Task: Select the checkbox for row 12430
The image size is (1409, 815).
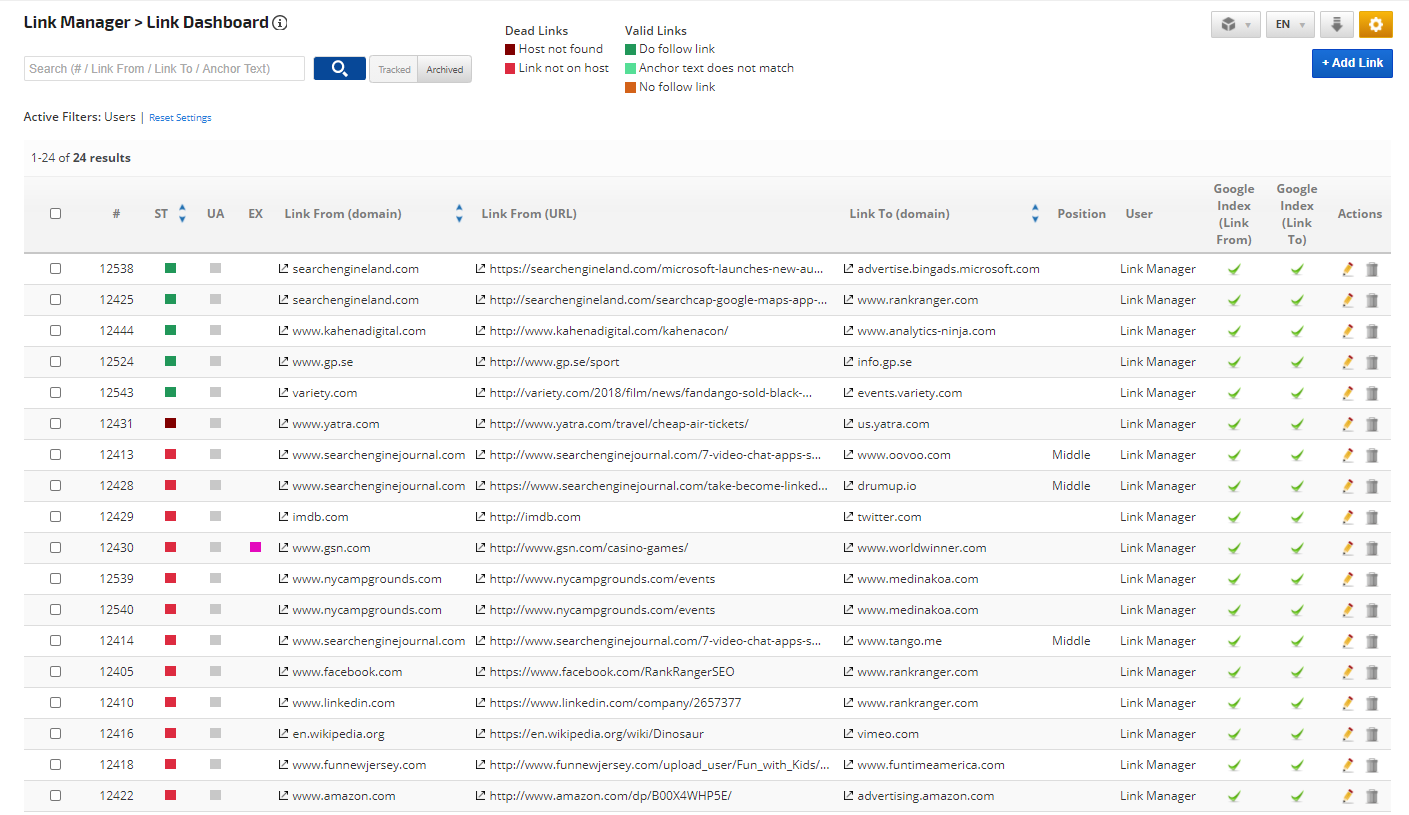Action: point(55,548)
